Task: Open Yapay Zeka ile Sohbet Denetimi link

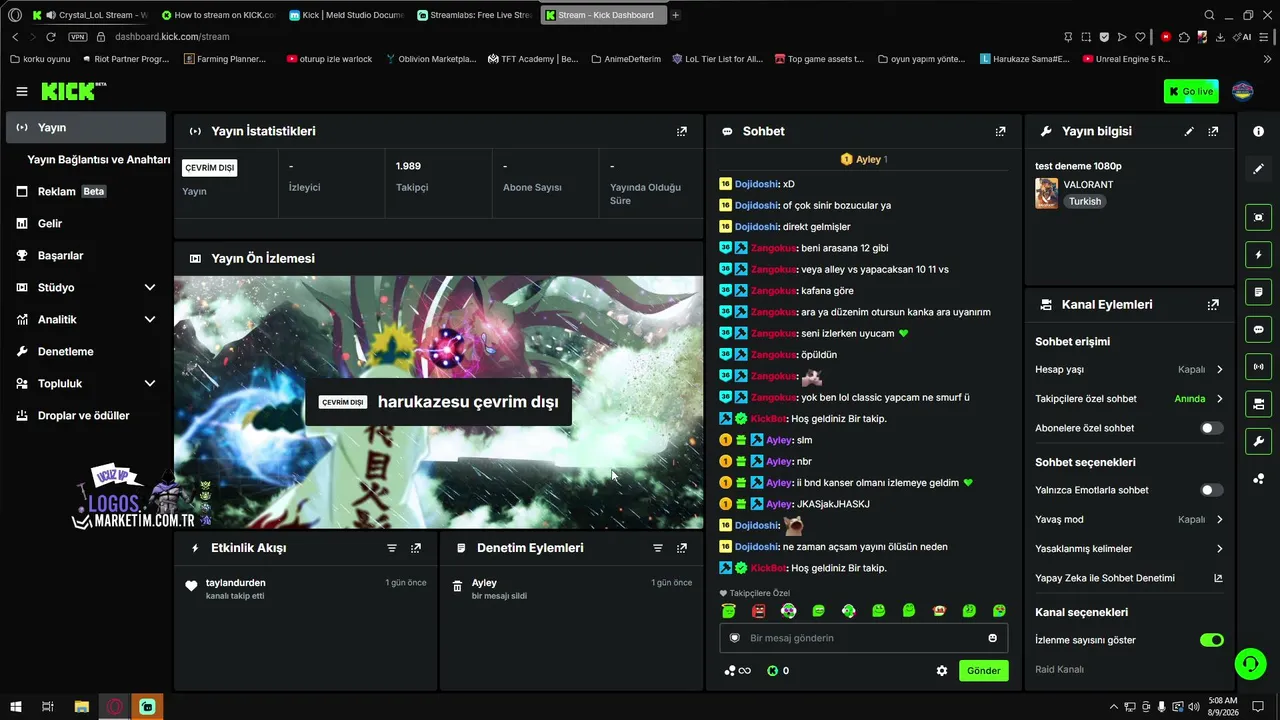Action: pyautogui.click(x=1129, y=578)
